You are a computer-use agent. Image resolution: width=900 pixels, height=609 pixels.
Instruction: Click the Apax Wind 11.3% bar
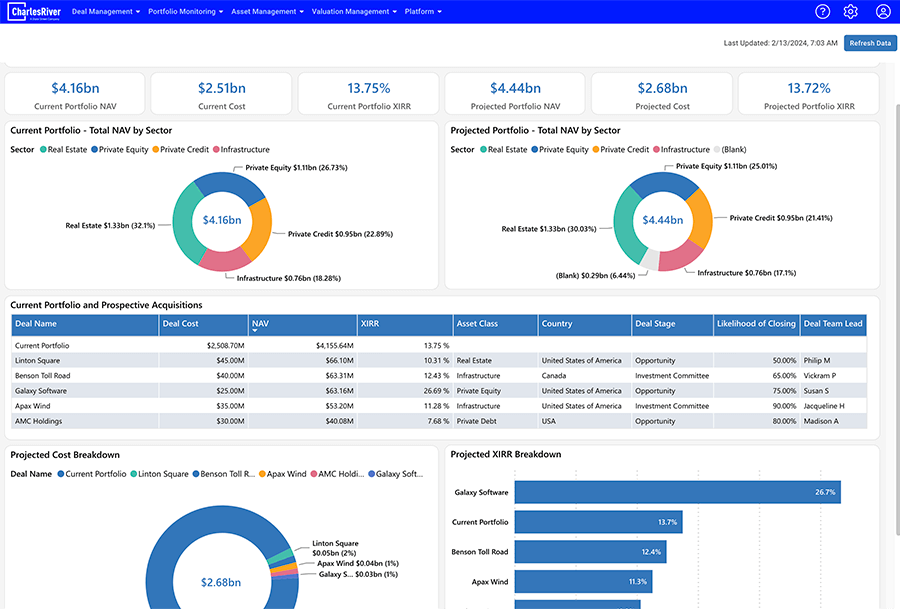583,582
